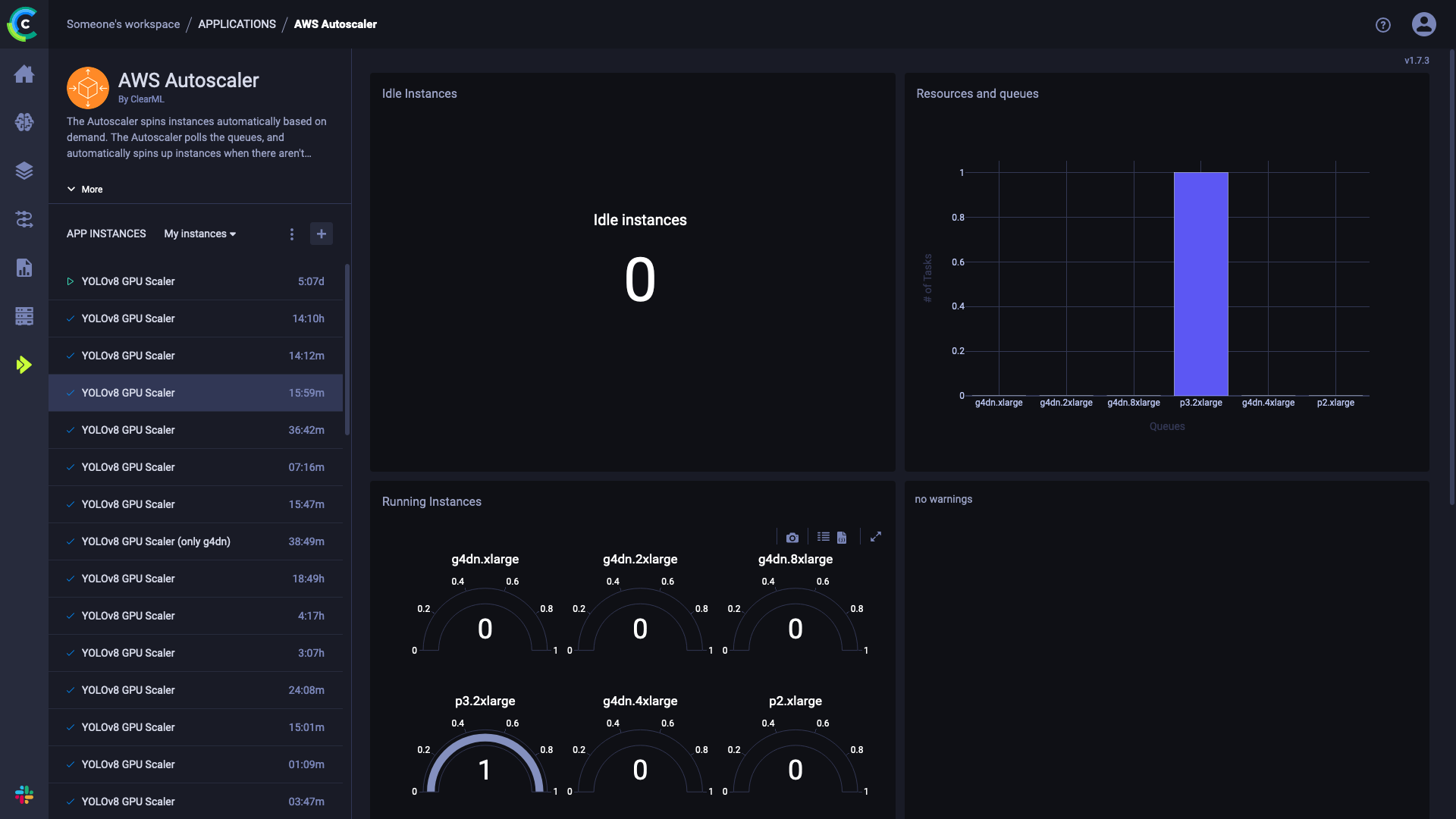
Task: Open the user profile avatar
Action: [x=1423, y=24]
